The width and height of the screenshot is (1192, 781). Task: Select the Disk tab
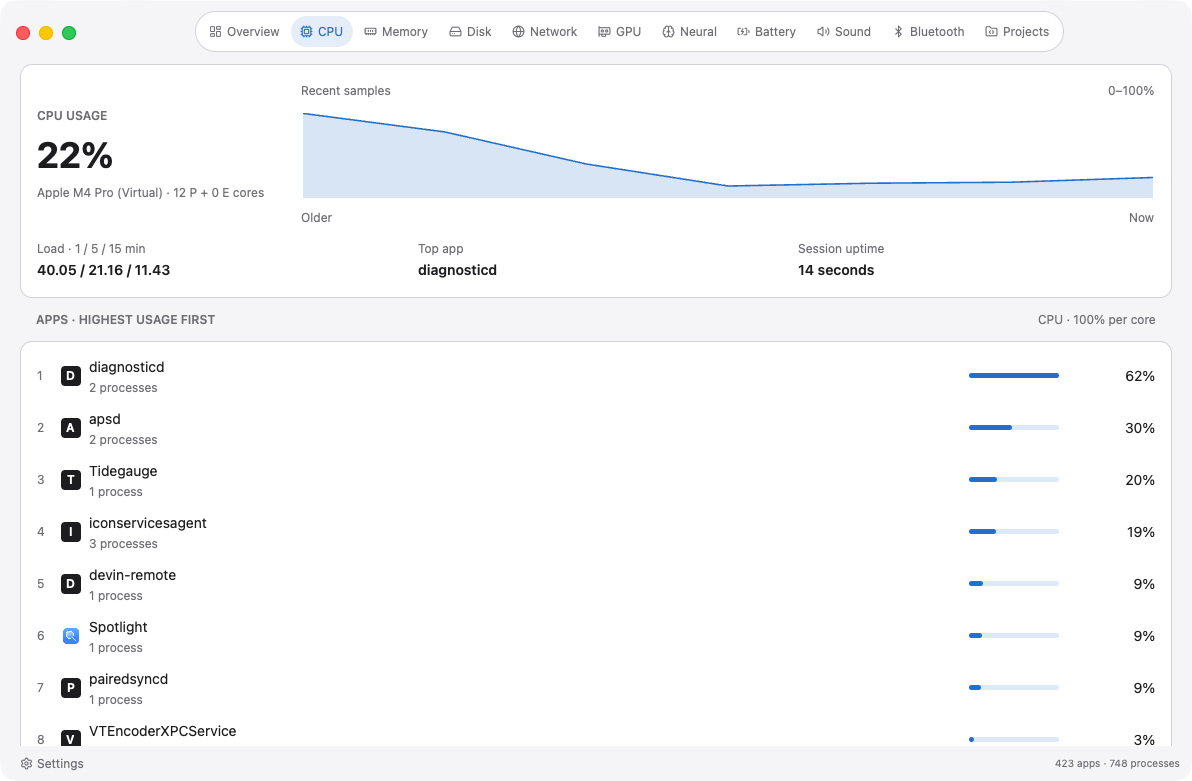click(x=471, y=32)
